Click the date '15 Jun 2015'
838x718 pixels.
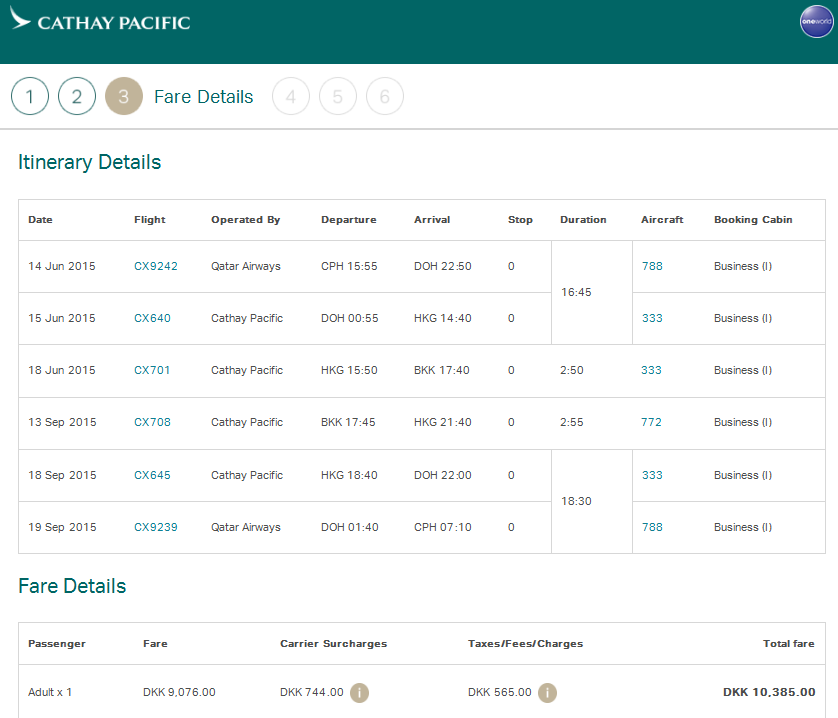click(x=62, y=318)
